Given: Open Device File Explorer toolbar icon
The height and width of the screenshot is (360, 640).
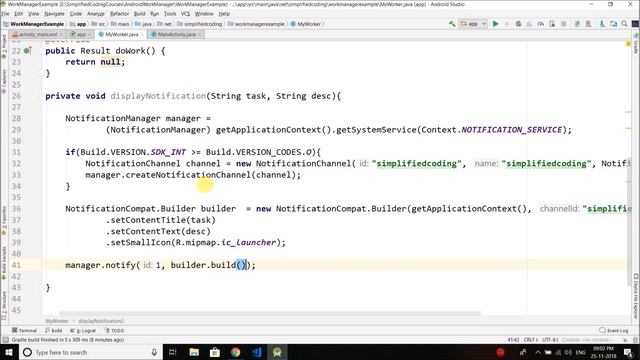Looking at the screenshot, I should [613, 24].
